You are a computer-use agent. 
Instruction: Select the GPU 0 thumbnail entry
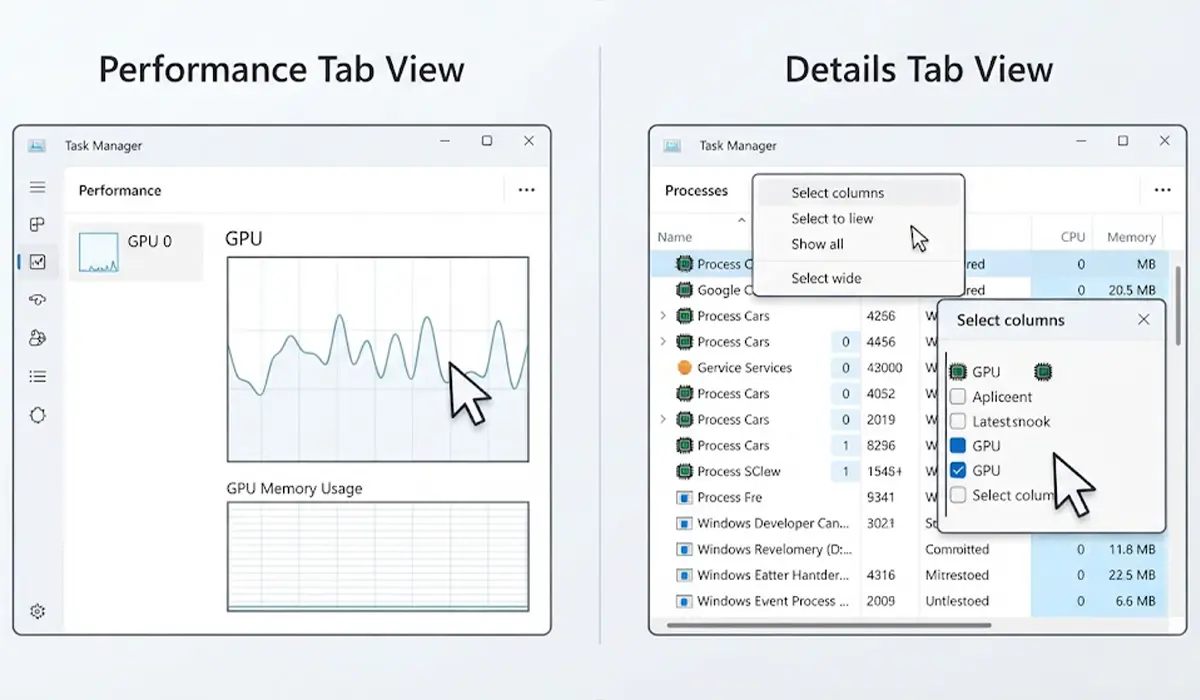click(136, 252)
